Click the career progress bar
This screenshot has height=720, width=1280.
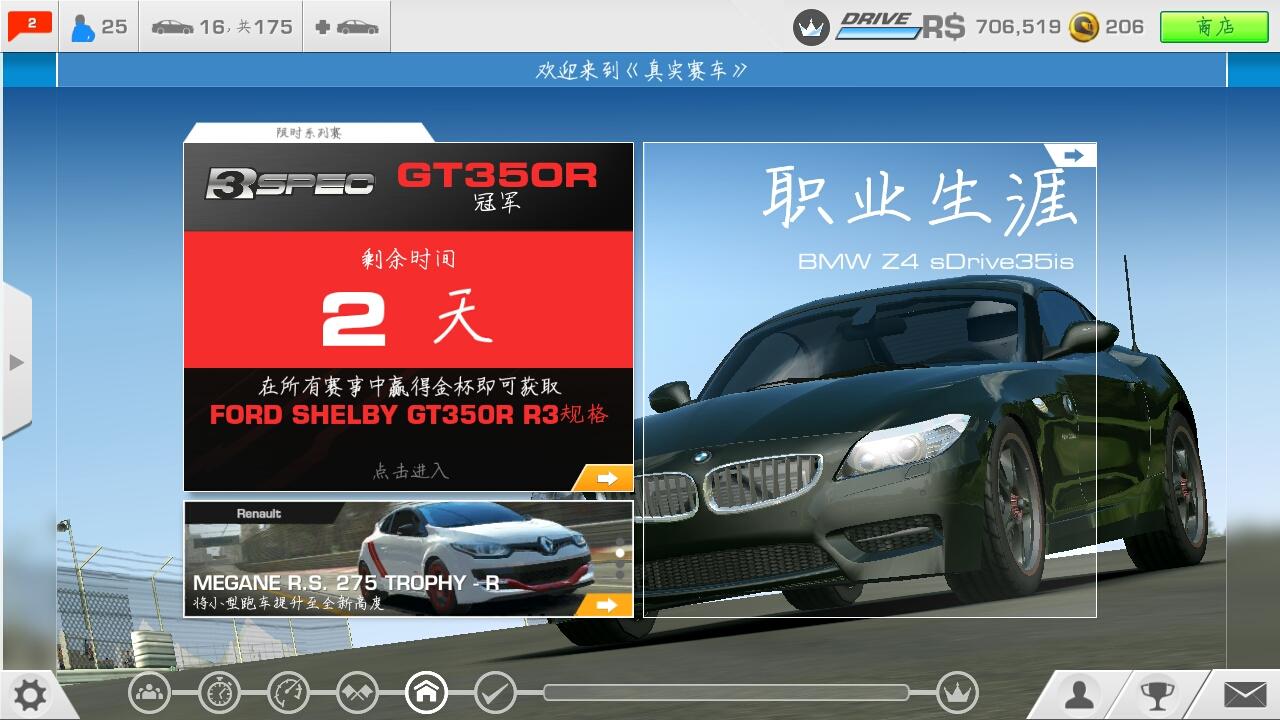coord(726,692)
